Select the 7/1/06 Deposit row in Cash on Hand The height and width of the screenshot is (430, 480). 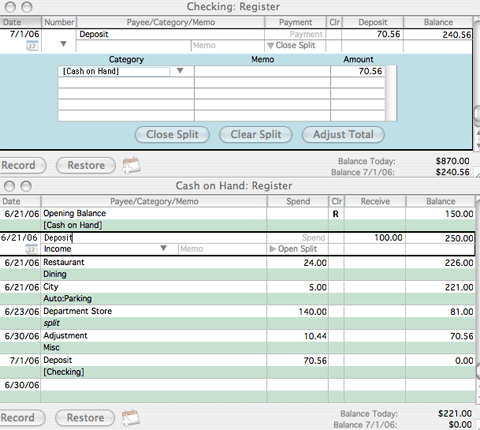pyautogui.click(x=237, y=366)
